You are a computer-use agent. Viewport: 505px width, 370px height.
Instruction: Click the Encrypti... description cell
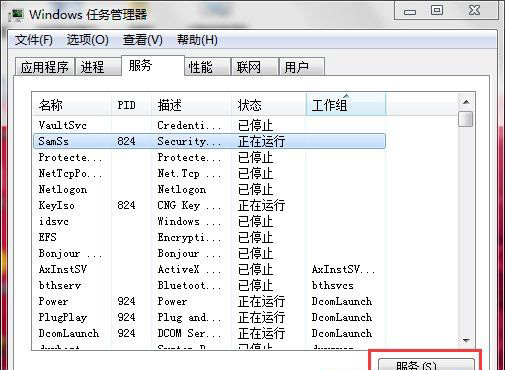click(189, 237)
